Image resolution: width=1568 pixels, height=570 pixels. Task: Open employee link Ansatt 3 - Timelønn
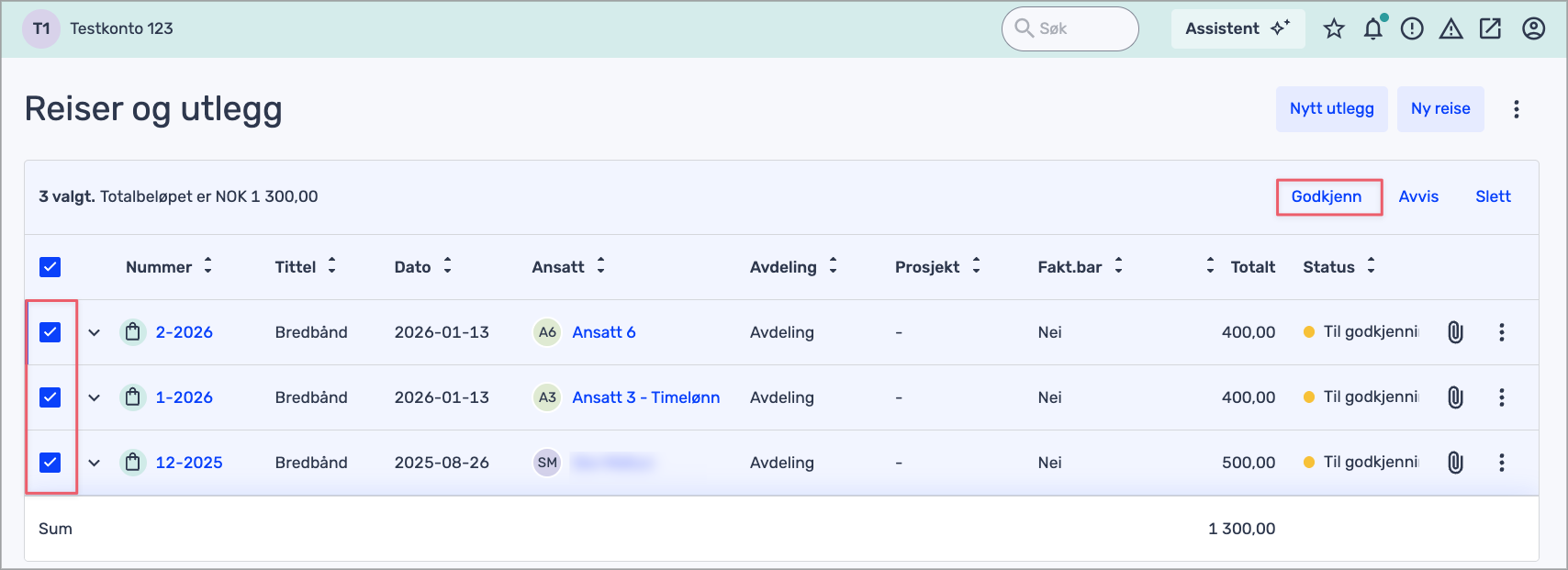click(645, 397)
